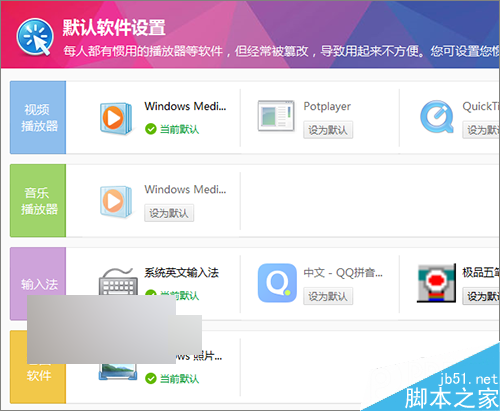Click the 中文 - QQ拼音... label
This screenshot has height=411, width=500.
pyautogui.click(x=343, y=273)
